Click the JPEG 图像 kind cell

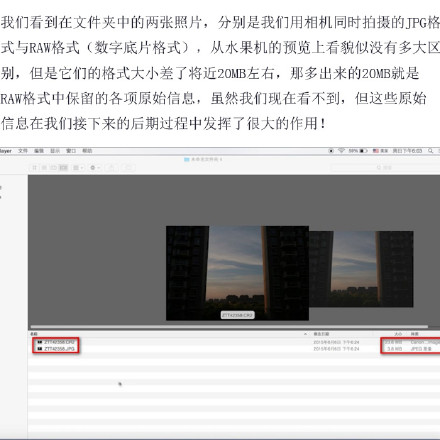click(421, 349)
